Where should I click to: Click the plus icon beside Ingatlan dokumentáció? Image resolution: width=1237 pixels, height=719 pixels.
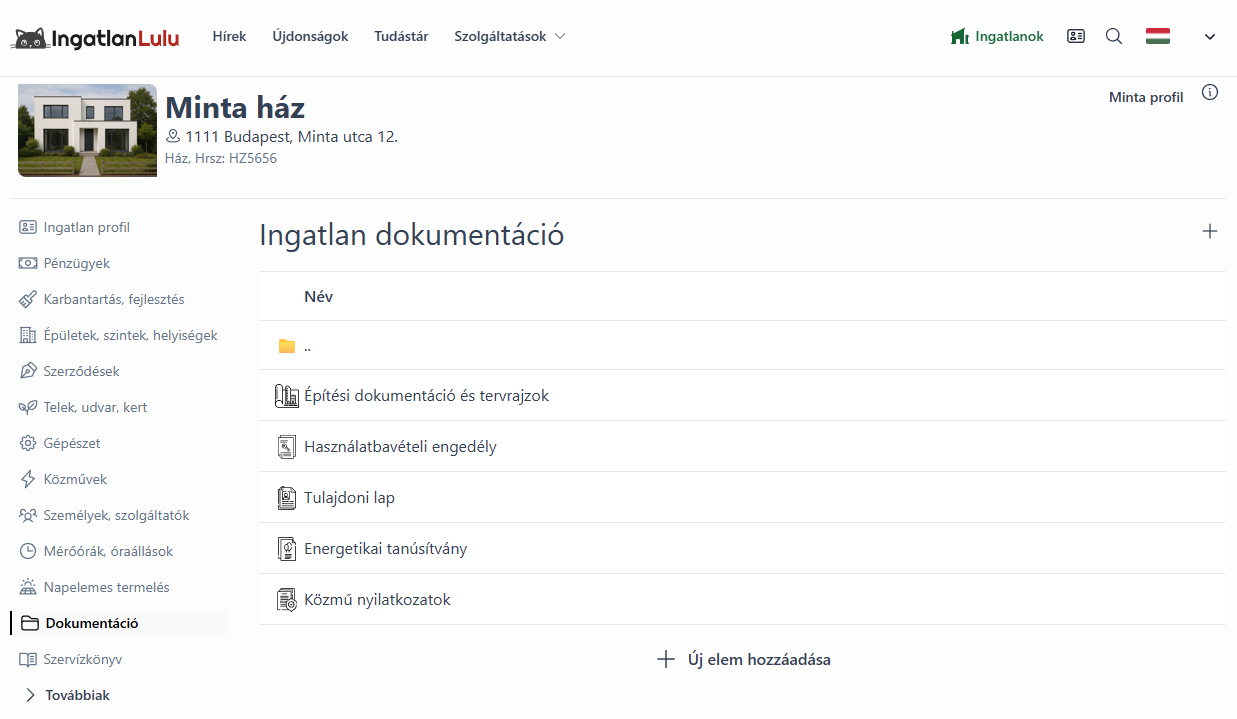(x=1210, y=231)
